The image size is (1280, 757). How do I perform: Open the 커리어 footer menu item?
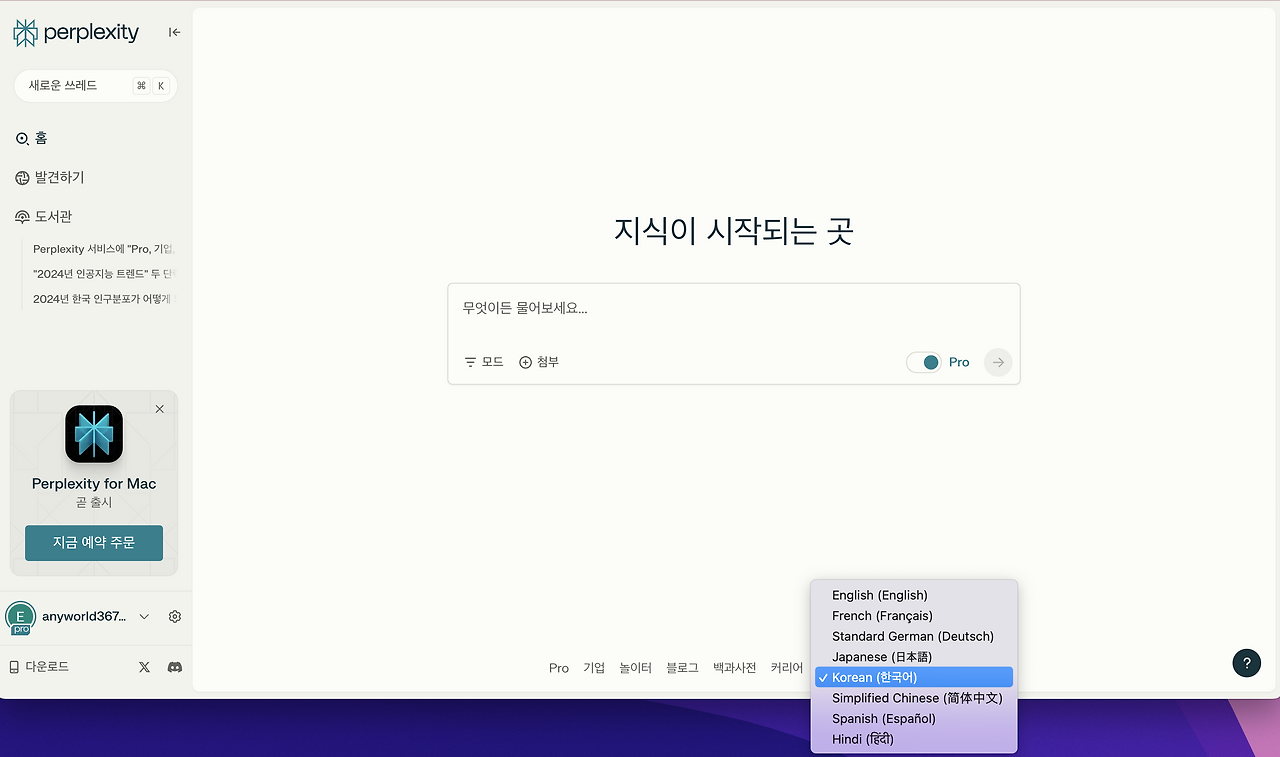coord(786,667)
